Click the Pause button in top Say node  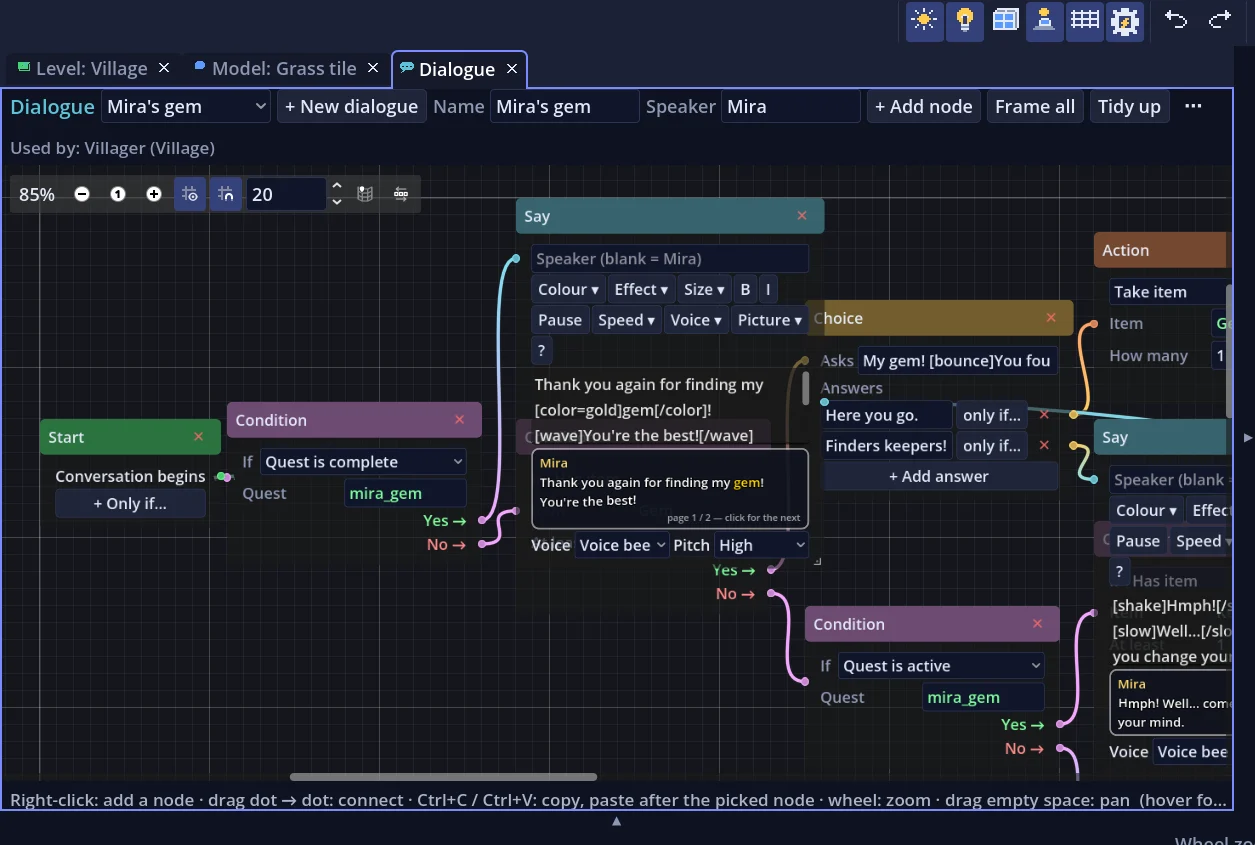pos(560,321)
